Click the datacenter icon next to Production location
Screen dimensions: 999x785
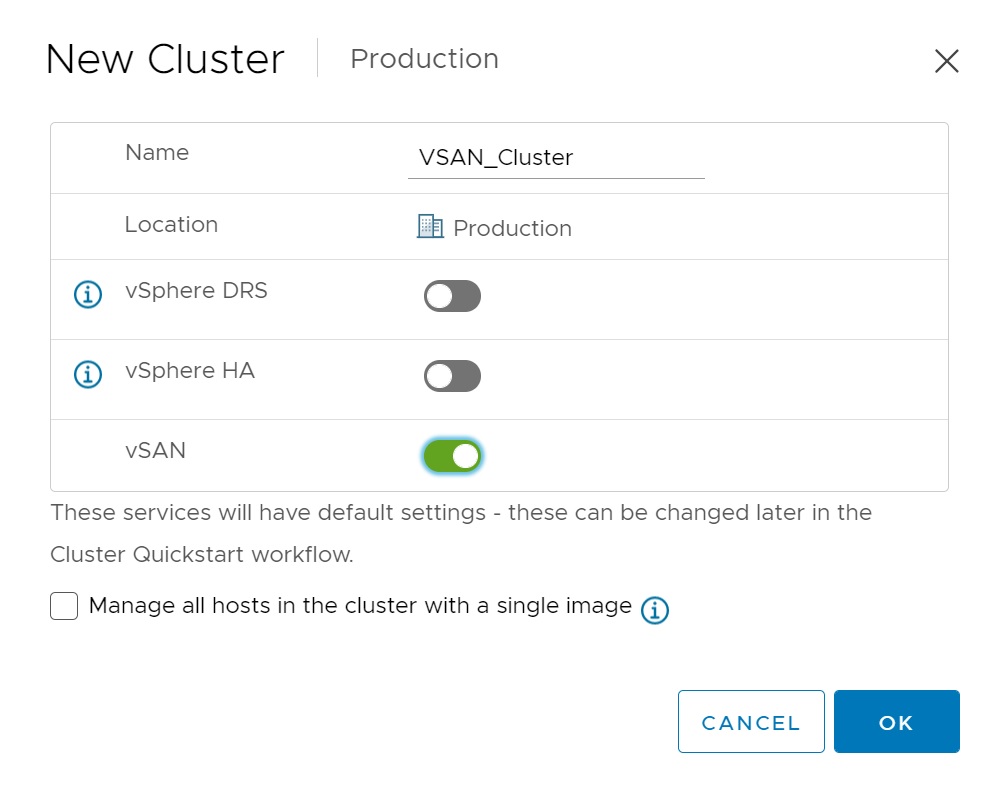(430, 227)
